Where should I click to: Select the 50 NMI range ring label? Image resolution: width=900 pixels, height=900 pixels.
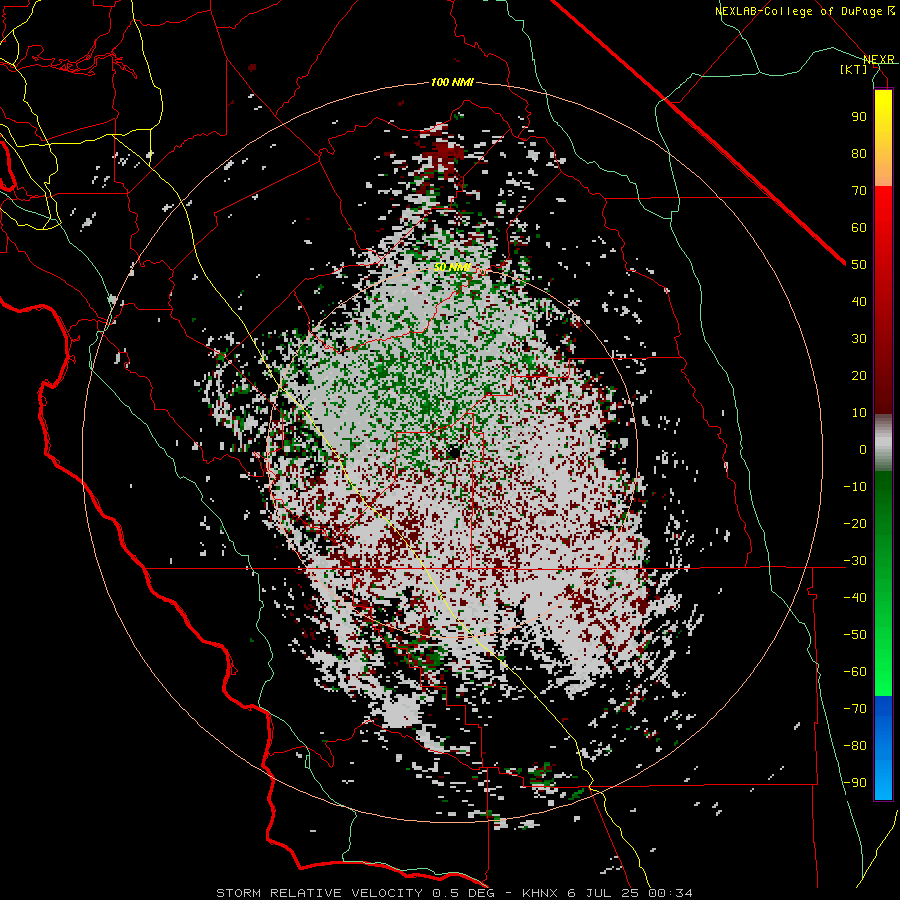(452, 267)
